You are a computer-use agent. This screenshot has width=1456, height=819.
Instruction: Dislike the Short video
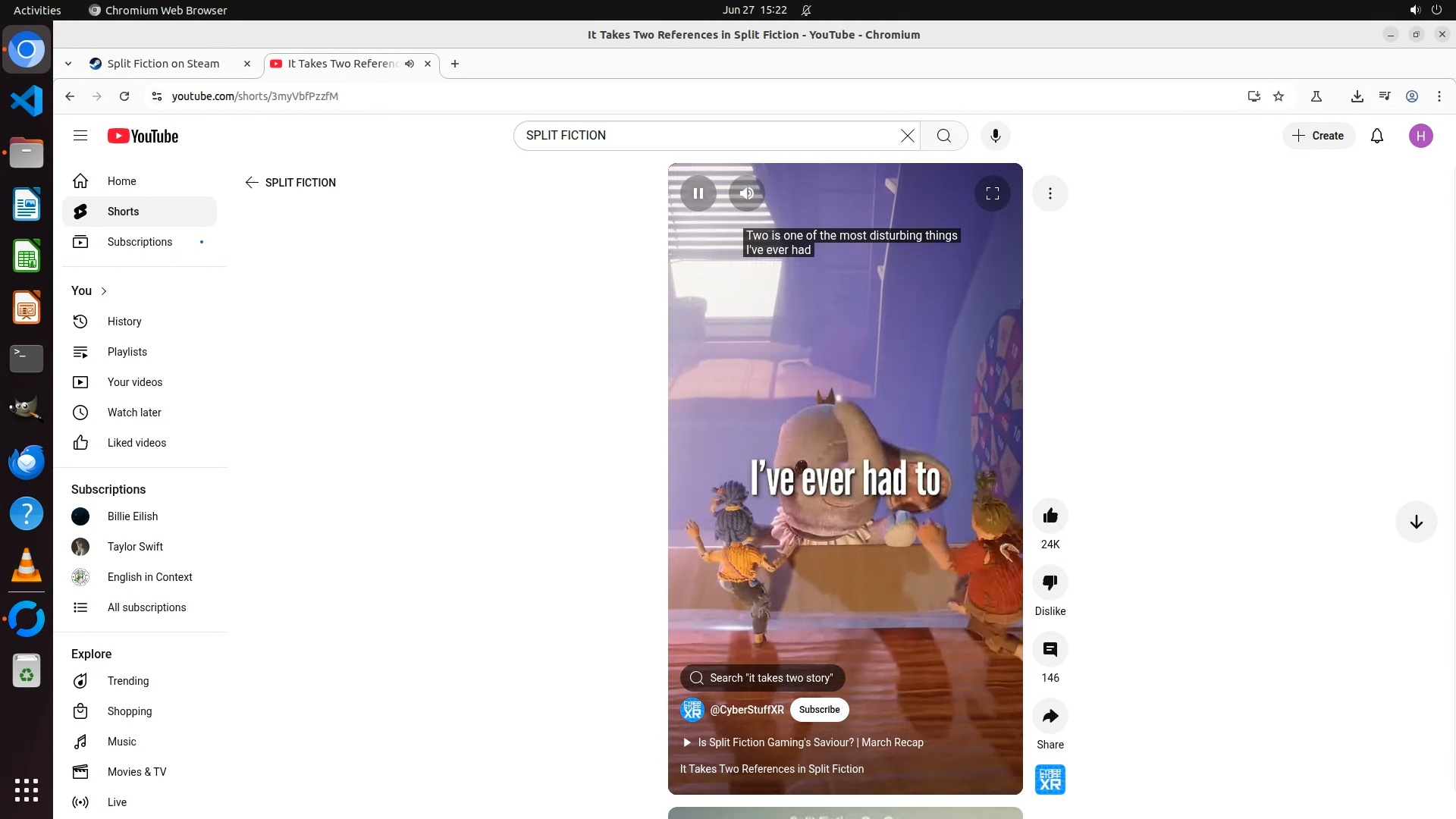[x=1050, y=583]
